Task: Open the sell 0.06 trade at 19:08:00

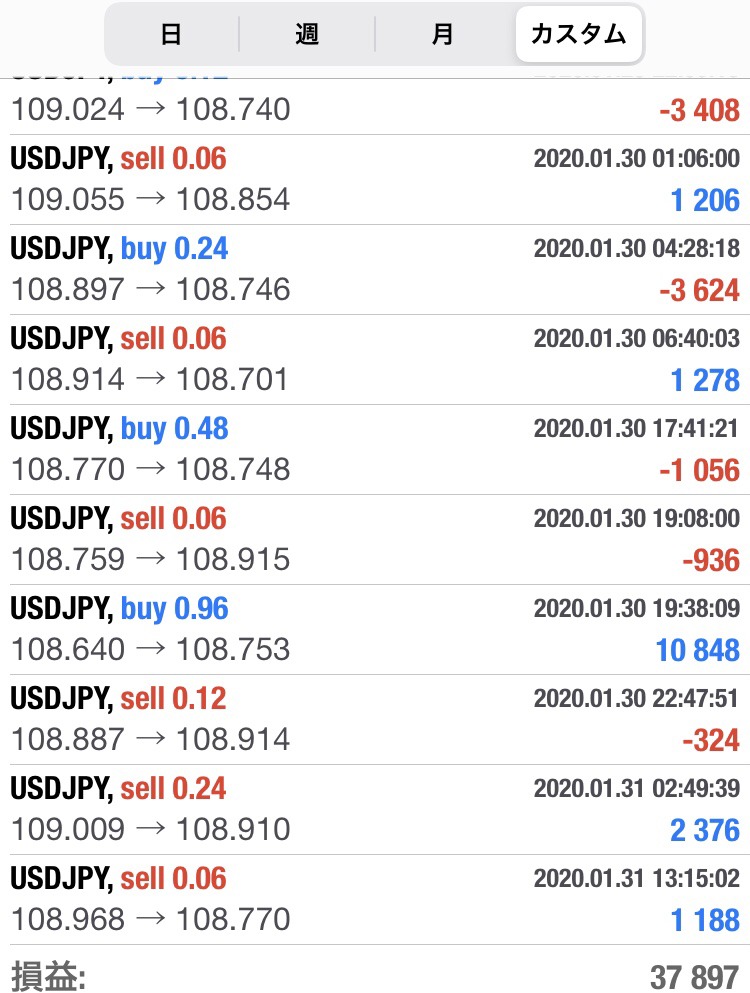Action: point(375,540)
